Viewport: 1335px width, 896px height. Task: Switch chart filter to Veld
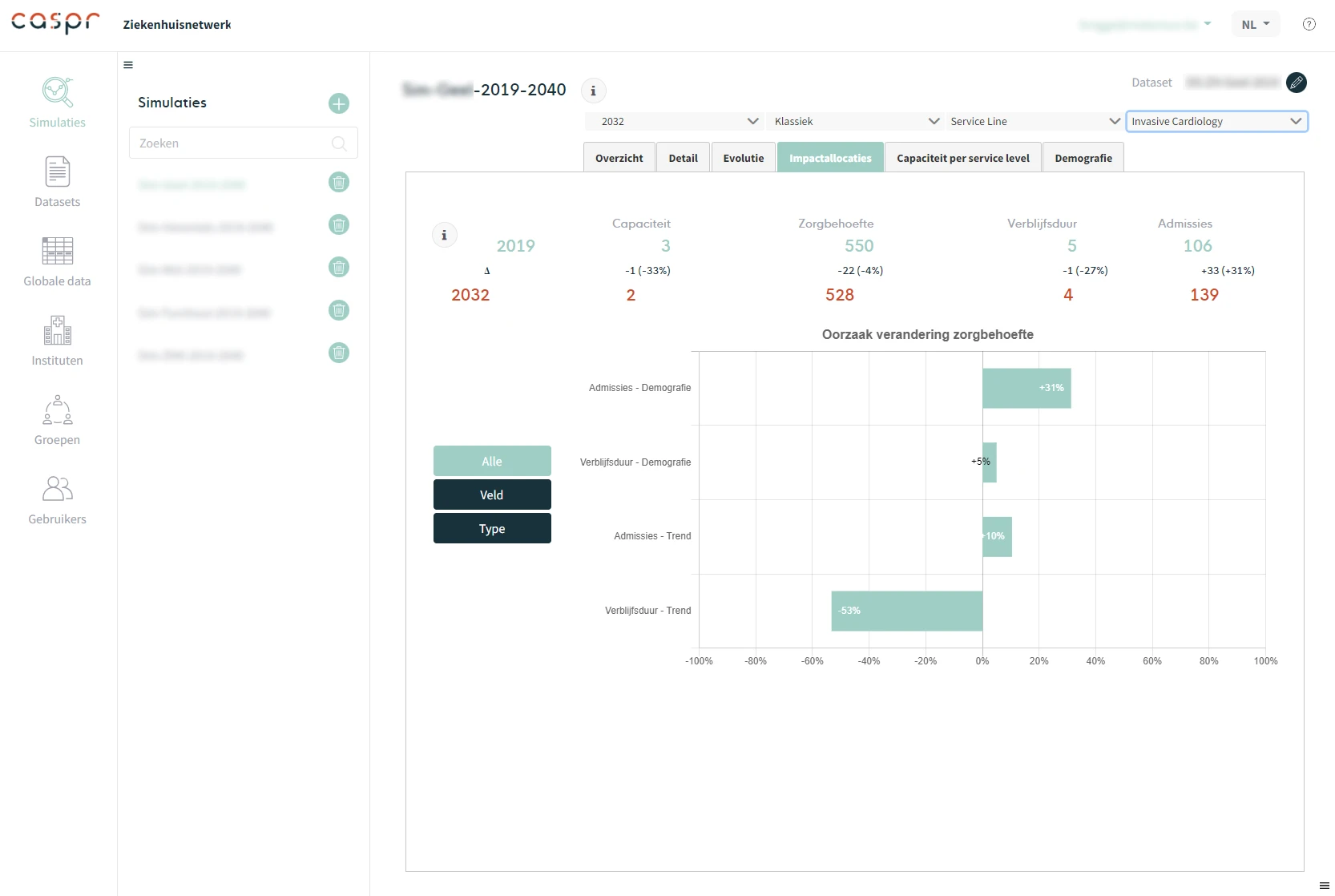[492, 494]
